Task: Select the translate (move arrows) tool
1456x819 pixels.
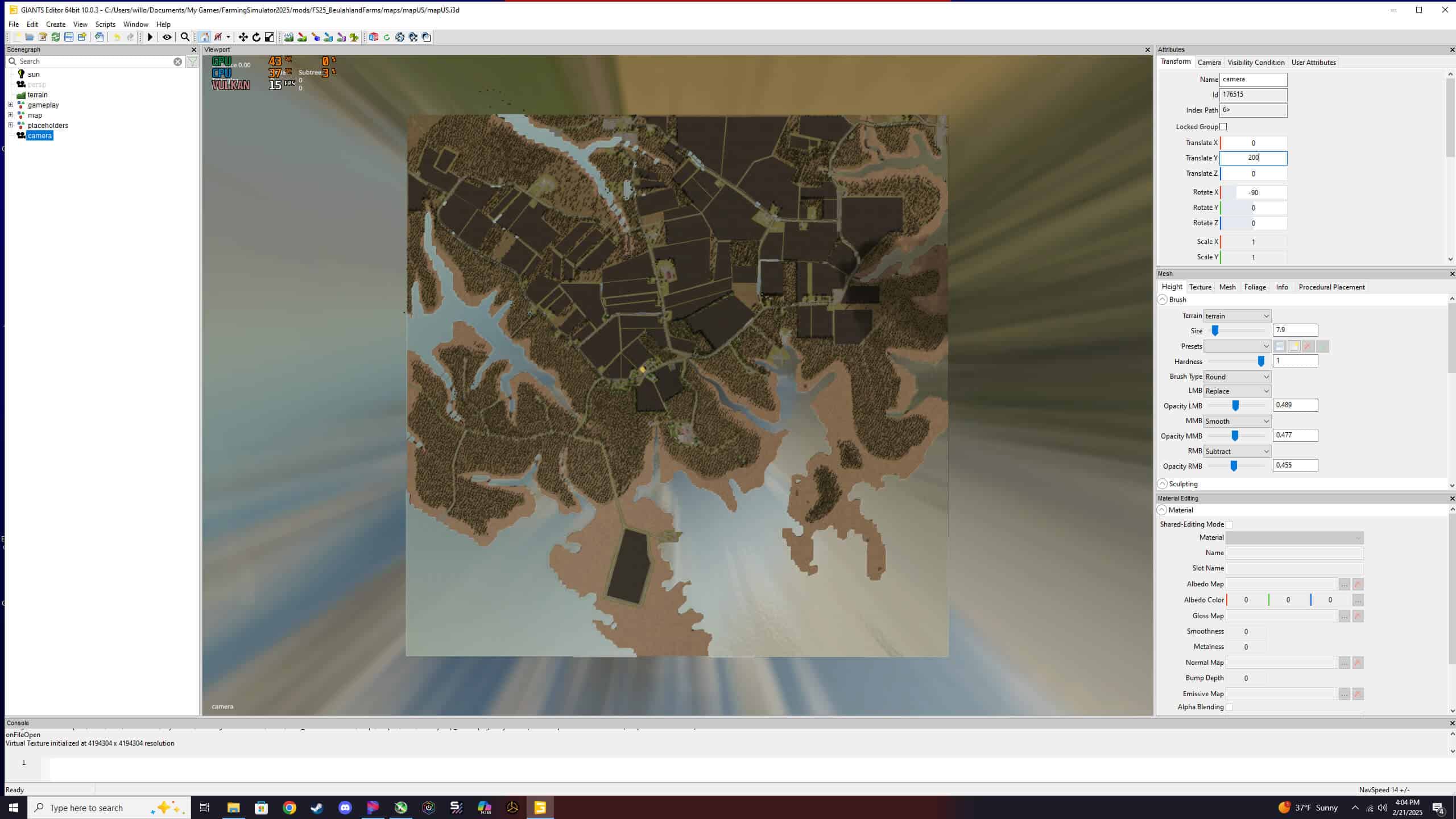Action: point(243,38)
